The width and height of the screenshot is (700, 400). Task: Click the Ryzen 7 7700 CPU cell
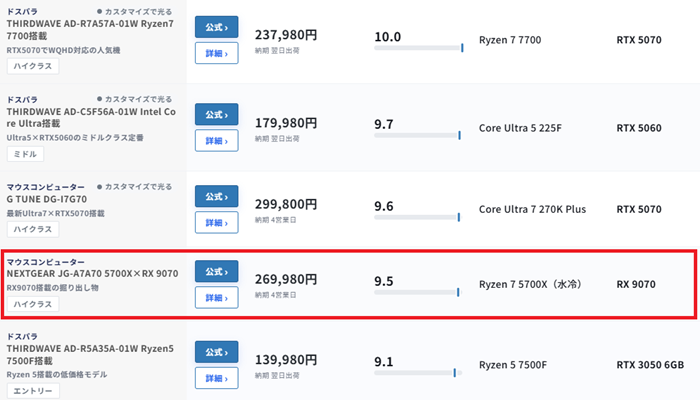(x=510, y=40)
